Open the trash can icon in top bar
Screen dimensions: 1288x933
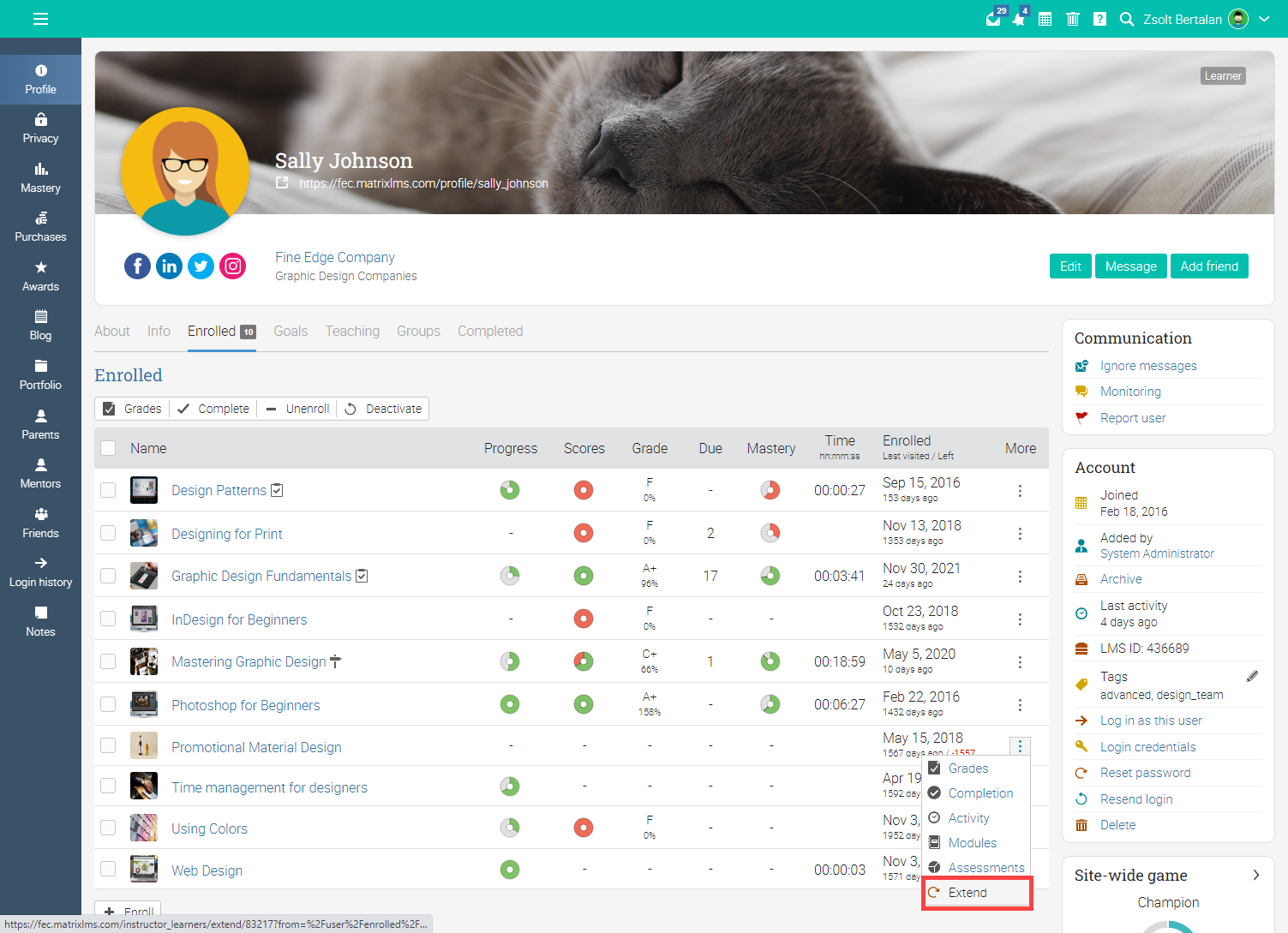1072,19
